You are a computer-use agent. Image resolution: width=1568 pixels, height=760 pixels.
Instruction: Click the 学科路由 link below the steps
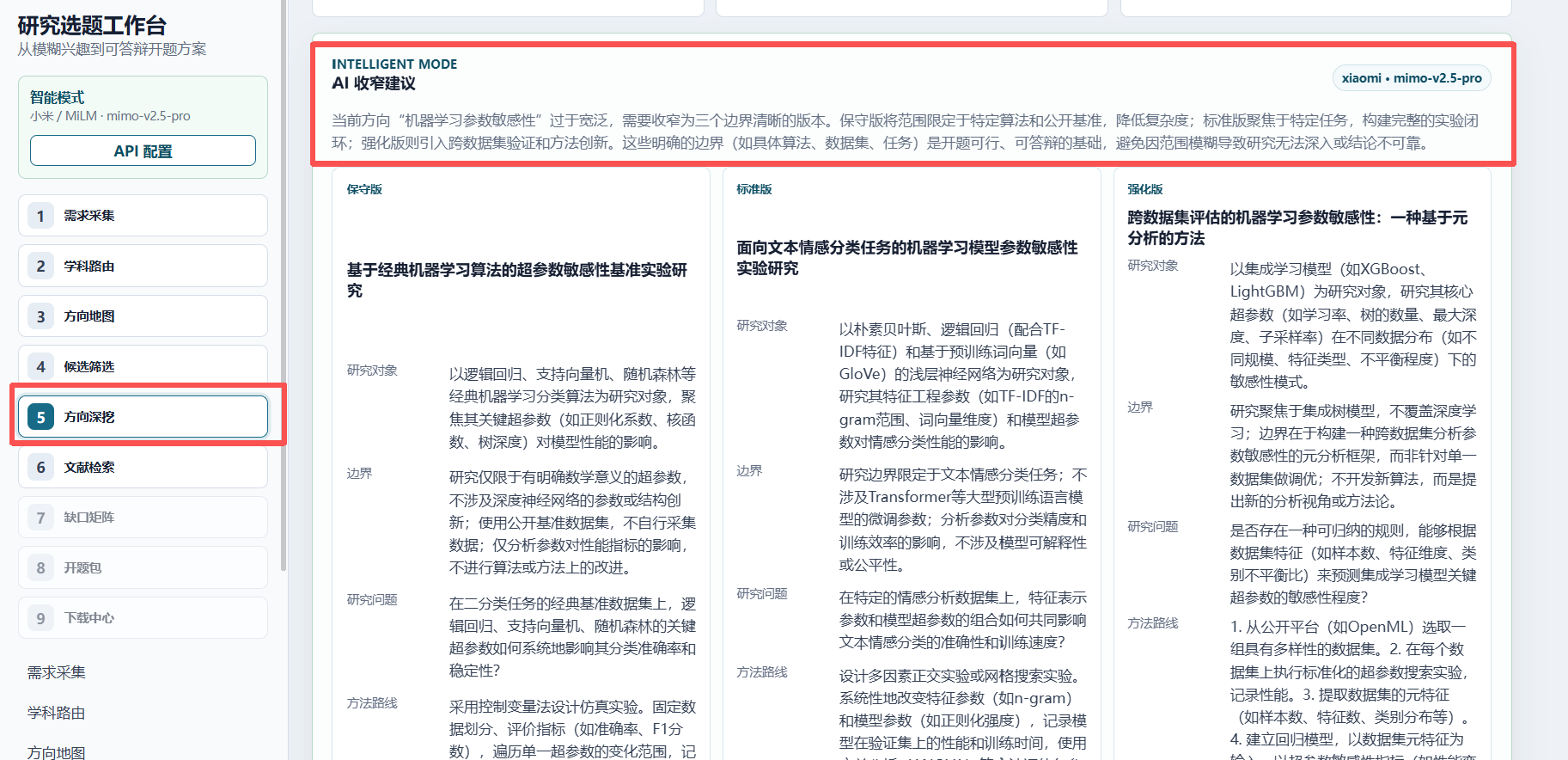coord(57,713)
